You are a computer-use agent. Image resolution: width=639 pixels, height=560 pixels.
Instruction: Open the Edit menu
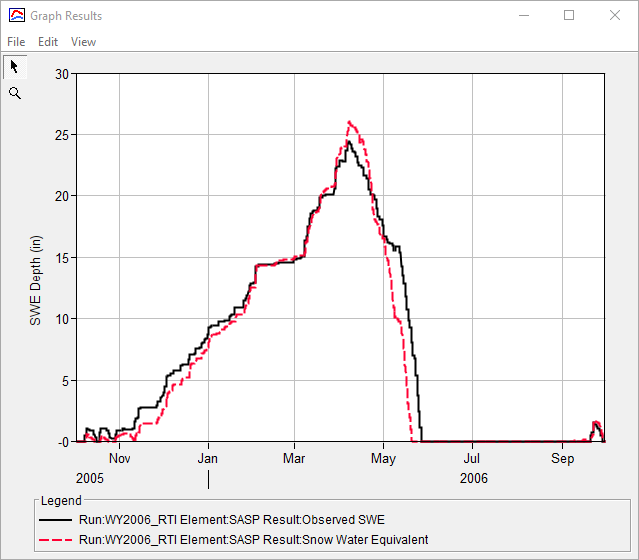point(48,42)
